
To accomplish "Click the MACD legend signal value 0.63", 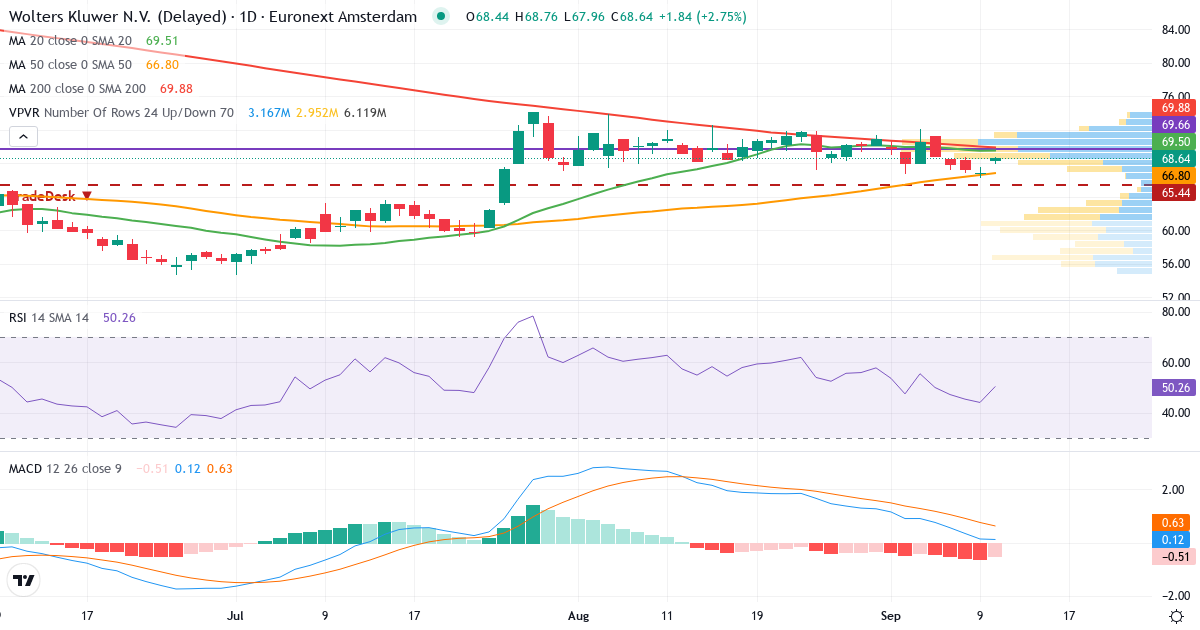I will (x=220, y=468).
